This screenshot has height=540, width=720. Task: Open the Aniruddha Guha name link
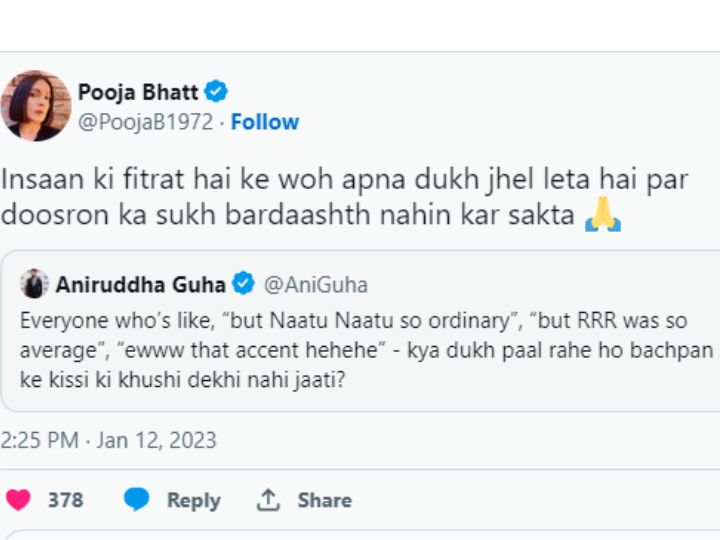point(141,285)
